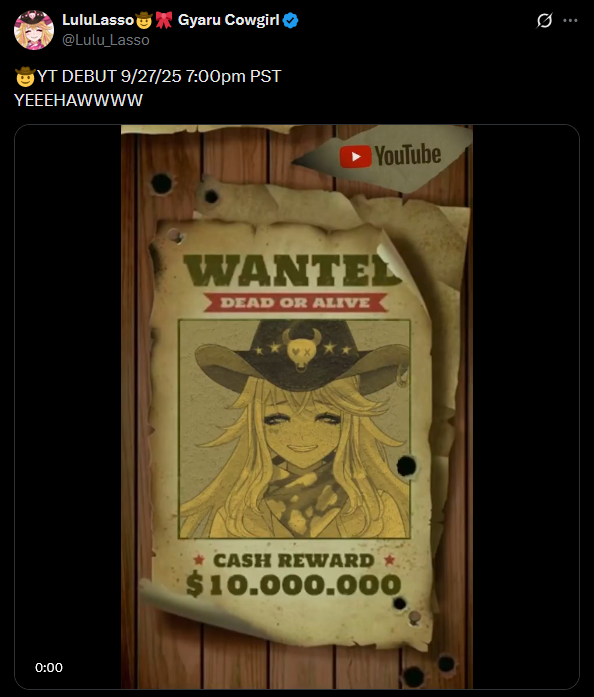The width and height of the screenshot is (594, 697).
Task: Open the three-dot more options menu
Action: tap(570, 20)
